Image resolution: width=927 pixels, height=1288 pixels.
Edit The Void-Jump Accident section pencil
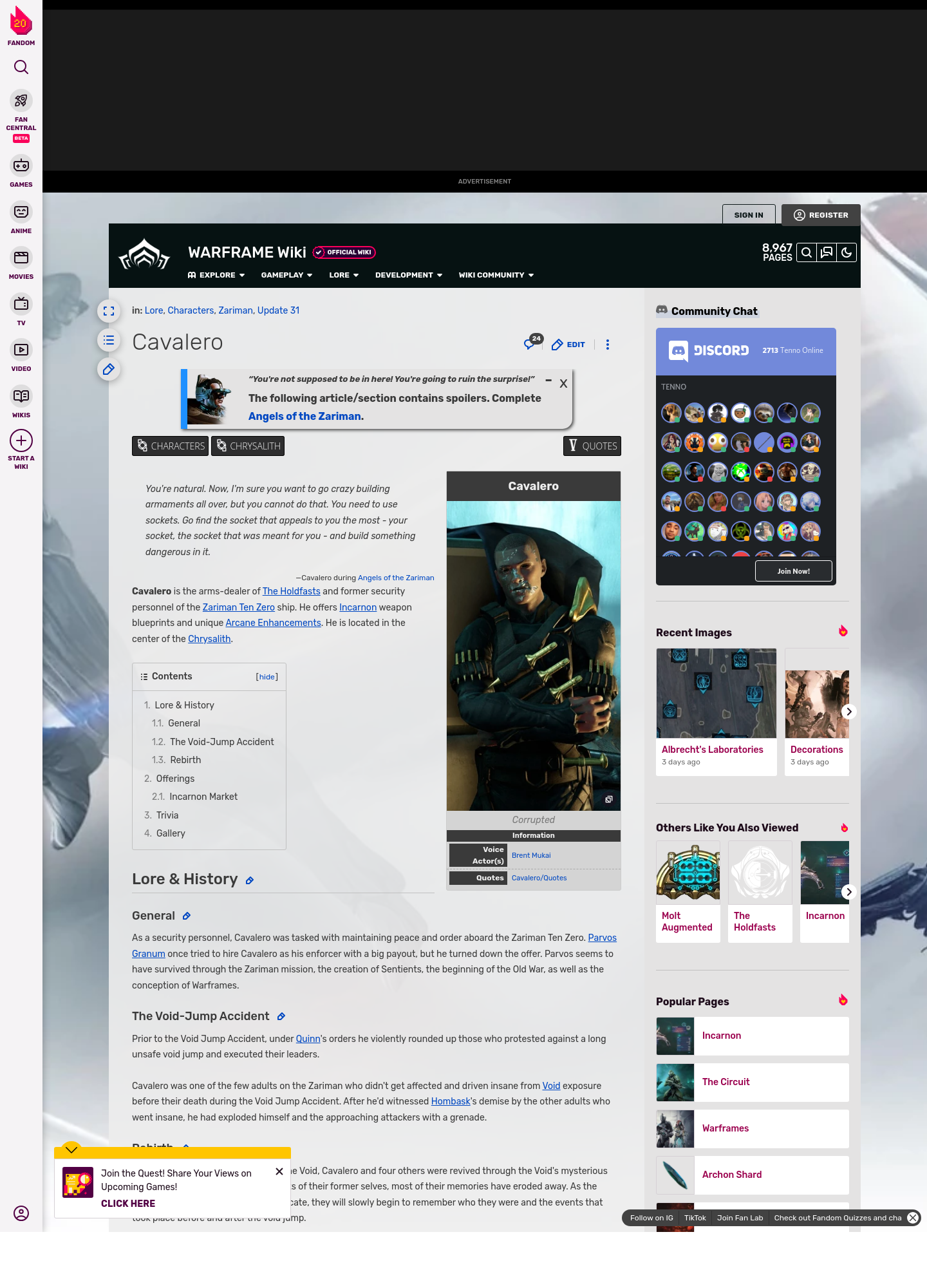tap(281, 1016)
